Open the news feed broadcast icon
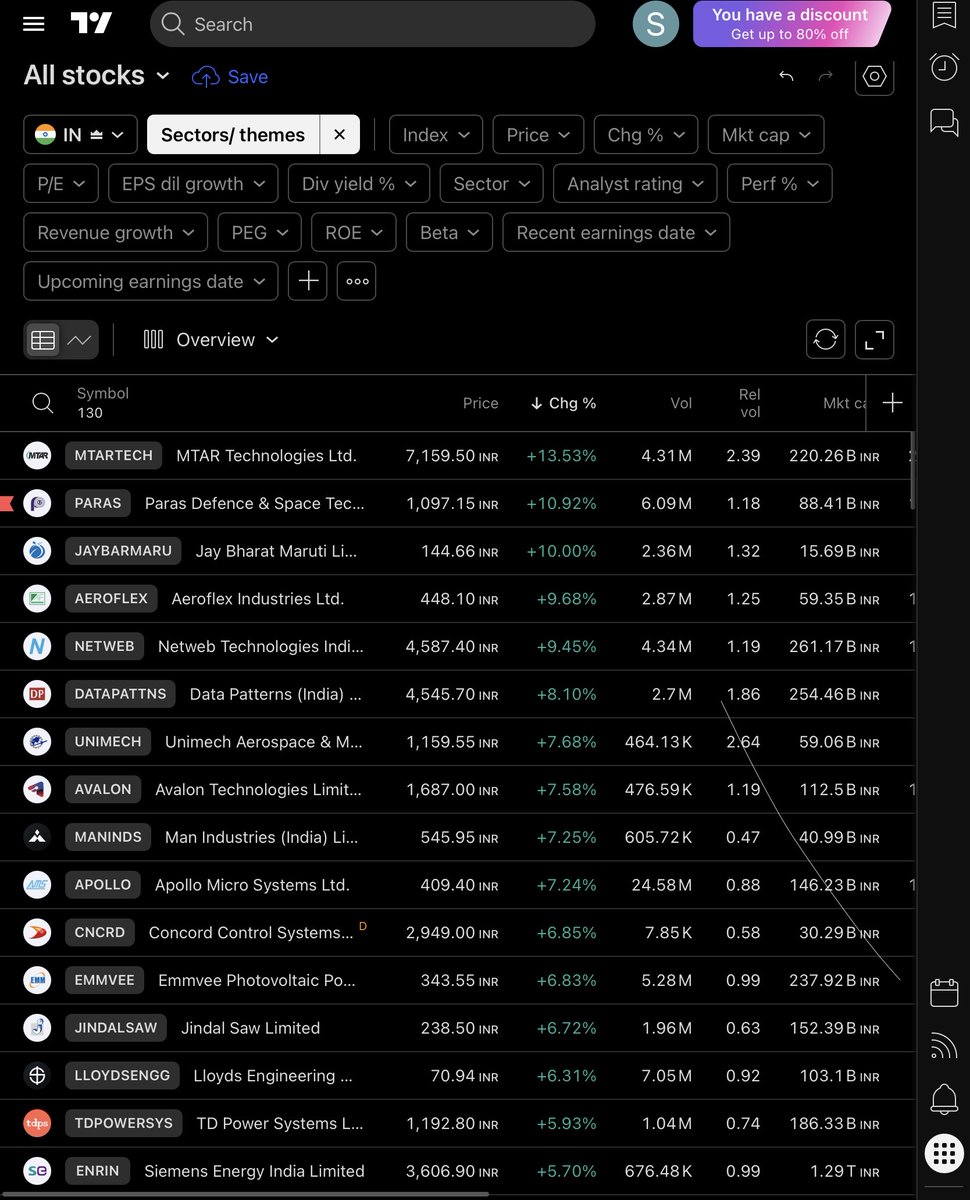 coord(944,1046)
